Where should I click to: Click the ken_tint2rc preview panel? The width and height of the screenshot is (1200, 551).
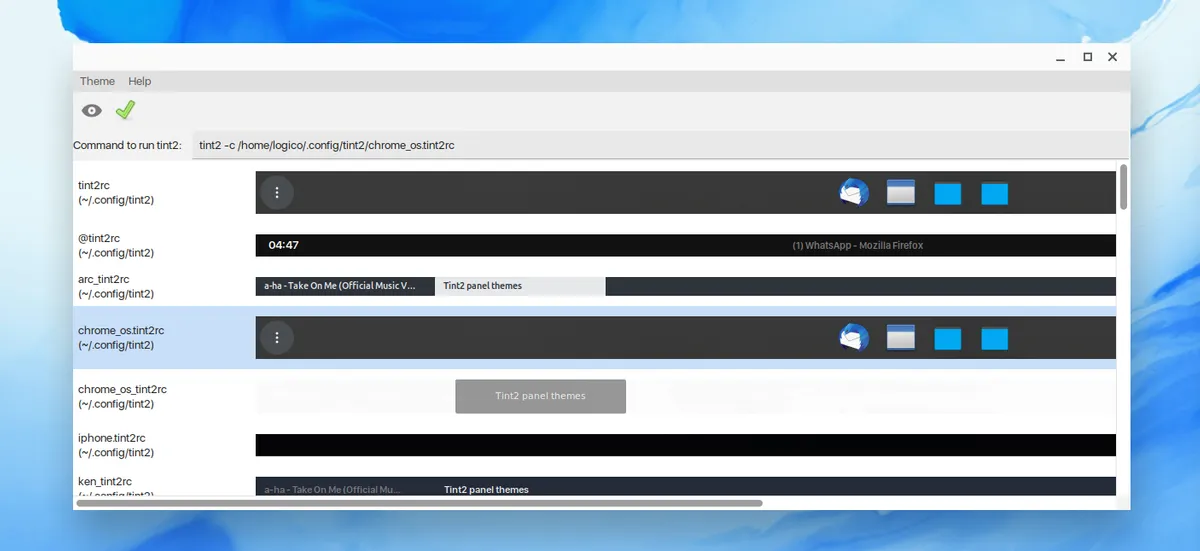click(x=686, y=487)
